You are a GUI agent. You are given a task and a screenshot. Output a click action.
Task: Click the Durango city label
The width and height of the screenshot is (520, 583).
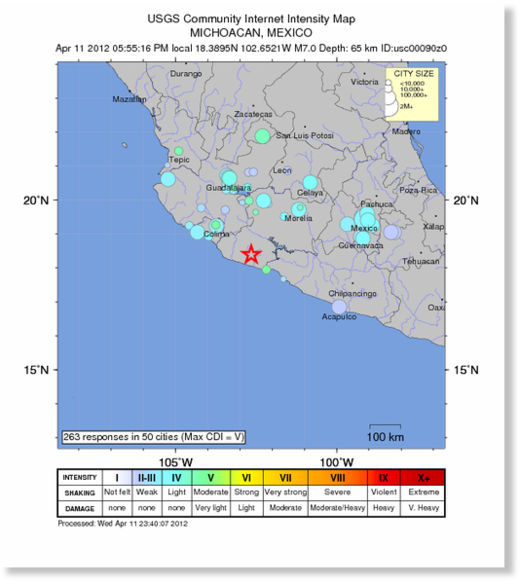(x=186, y=74)
